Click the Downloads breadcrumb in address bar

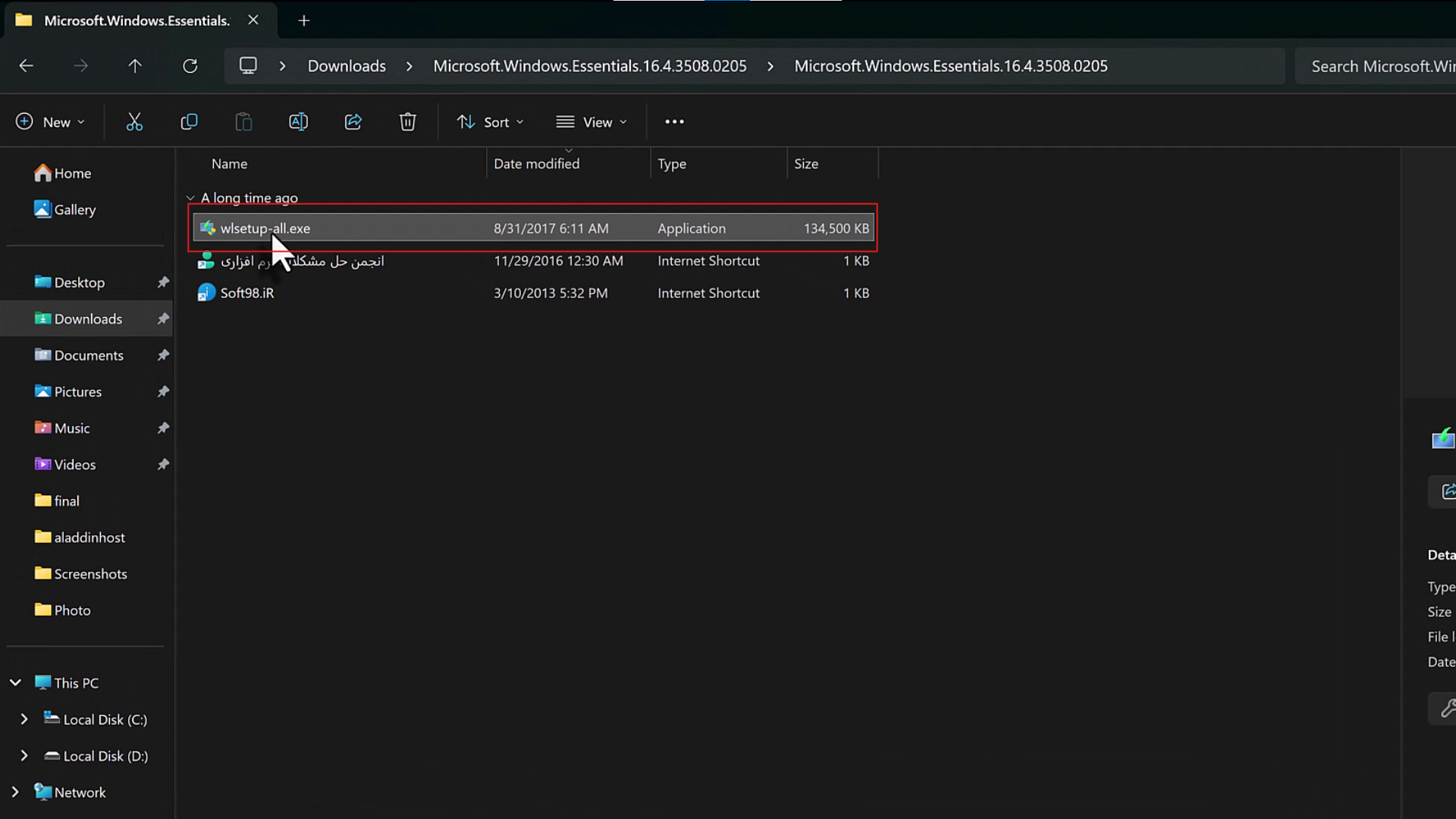(347, 66)
